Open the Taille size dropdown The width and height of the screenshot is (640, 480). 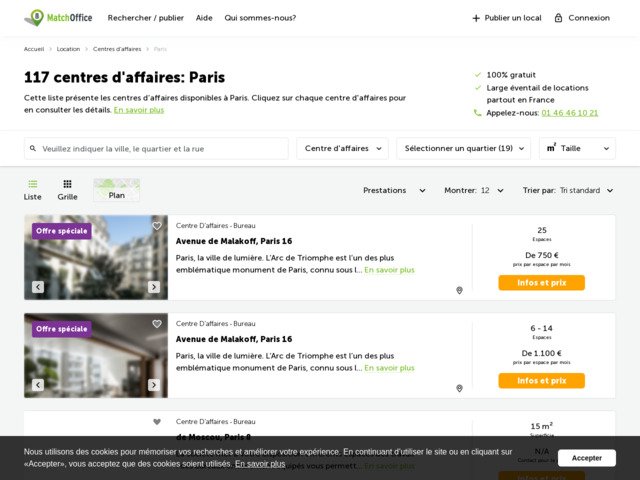[x=577, y=149]
